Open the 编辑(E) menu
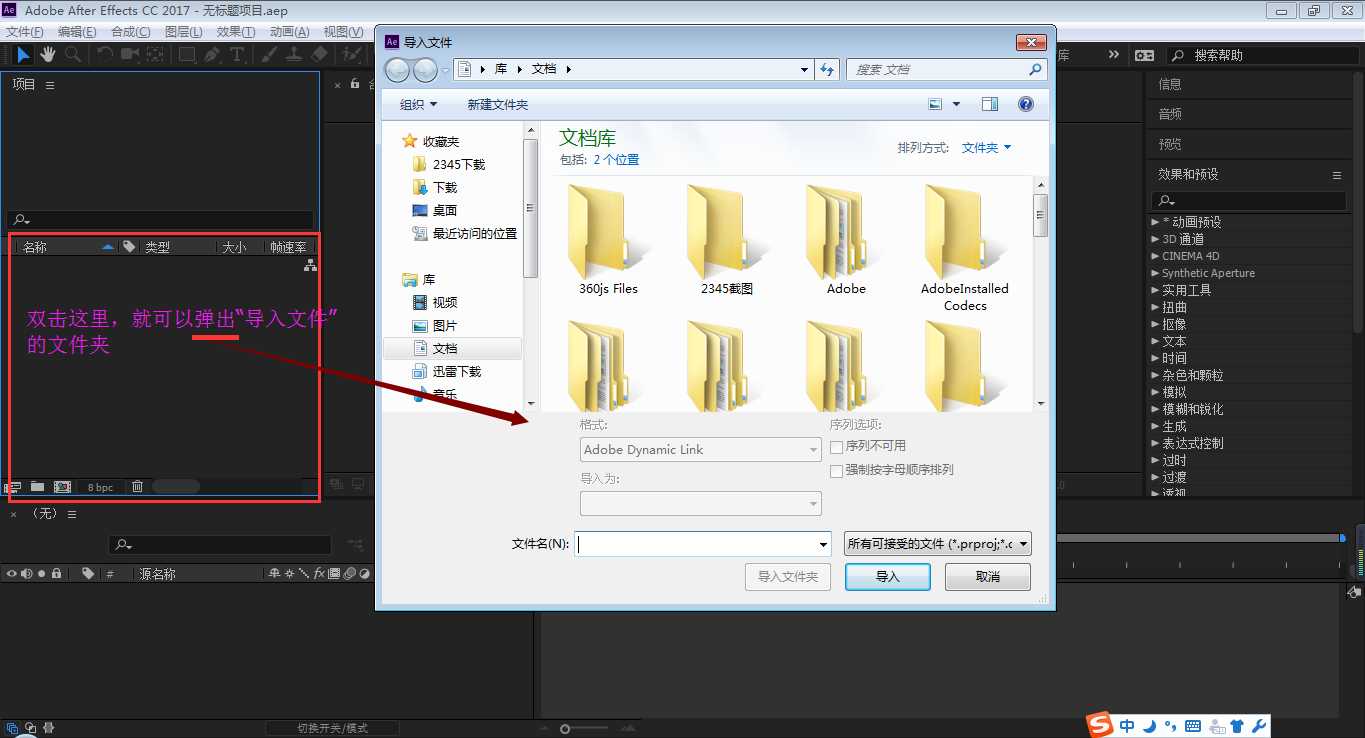Screen dimensions: 1365x738 click(x=77, y=32)
